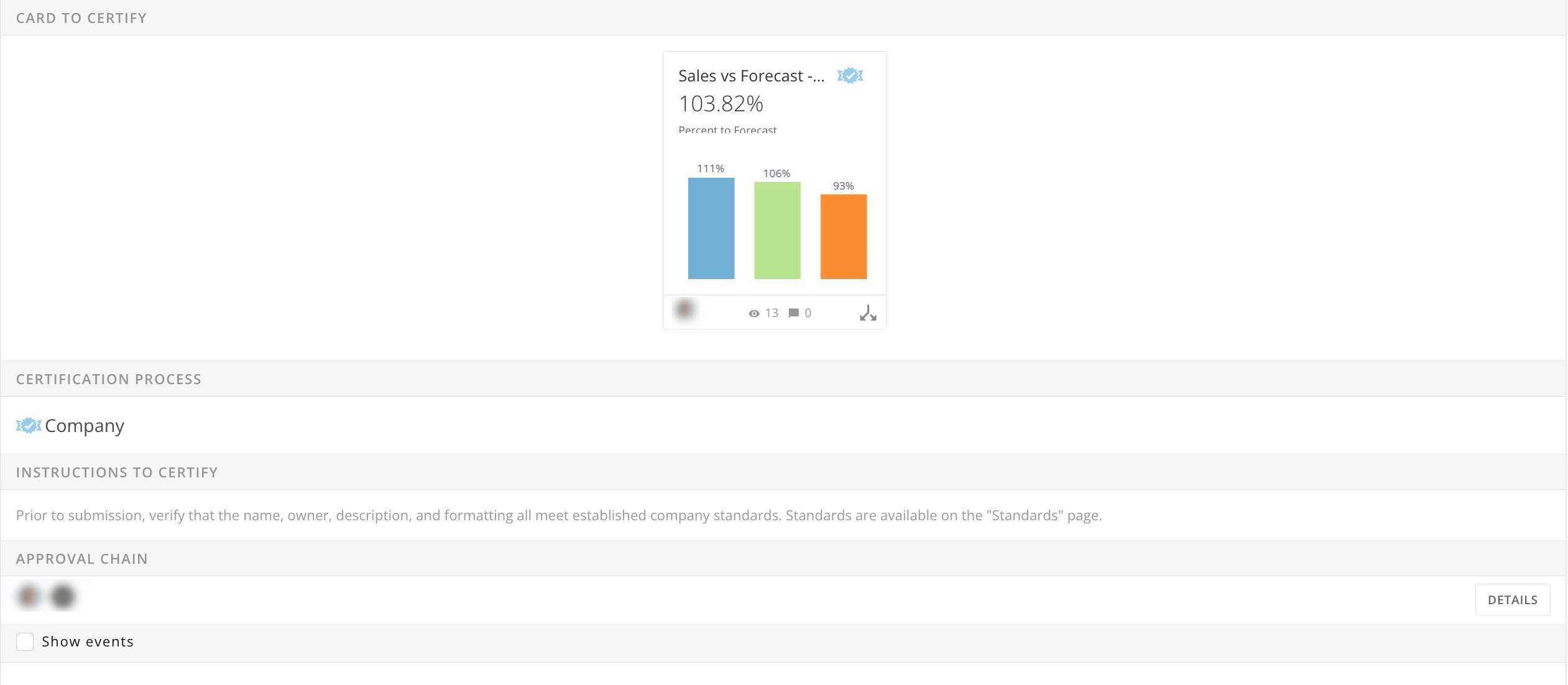Viewport: 1568px width, 685px height.
Task: Click the view count 13 on card
Action: coord(772,313)
